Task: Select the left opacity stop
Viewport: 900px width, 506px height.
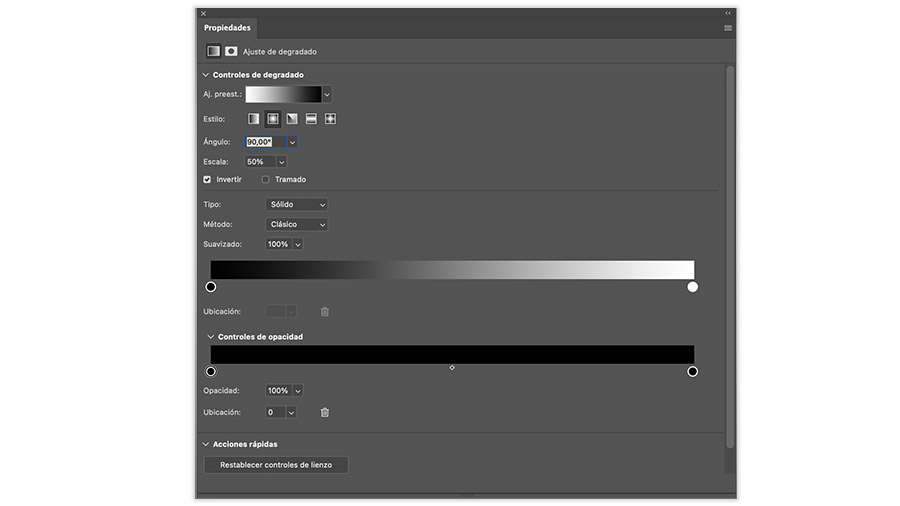Action: click(x=211, y=372)
